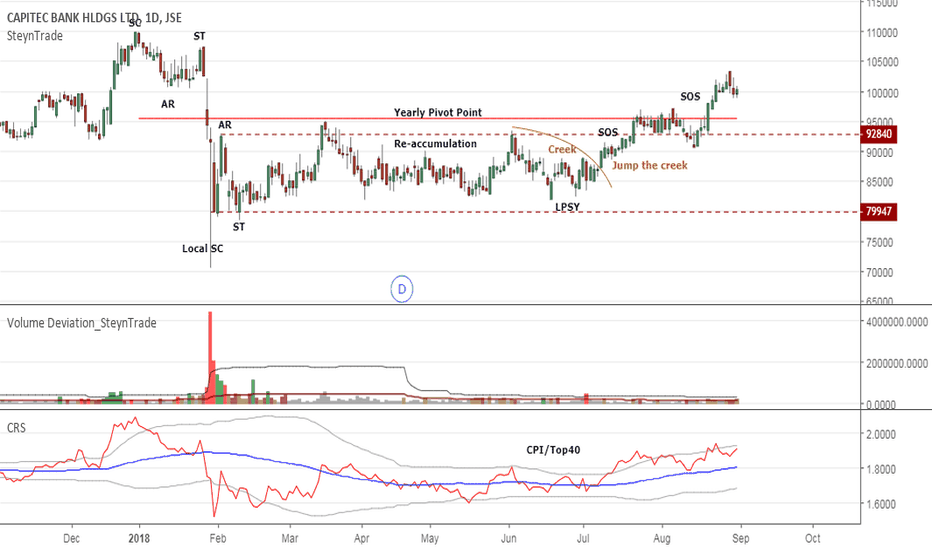The image size is (932, 550).
Task: Click 1.6000 on the CRS axis
Action: 881,504
